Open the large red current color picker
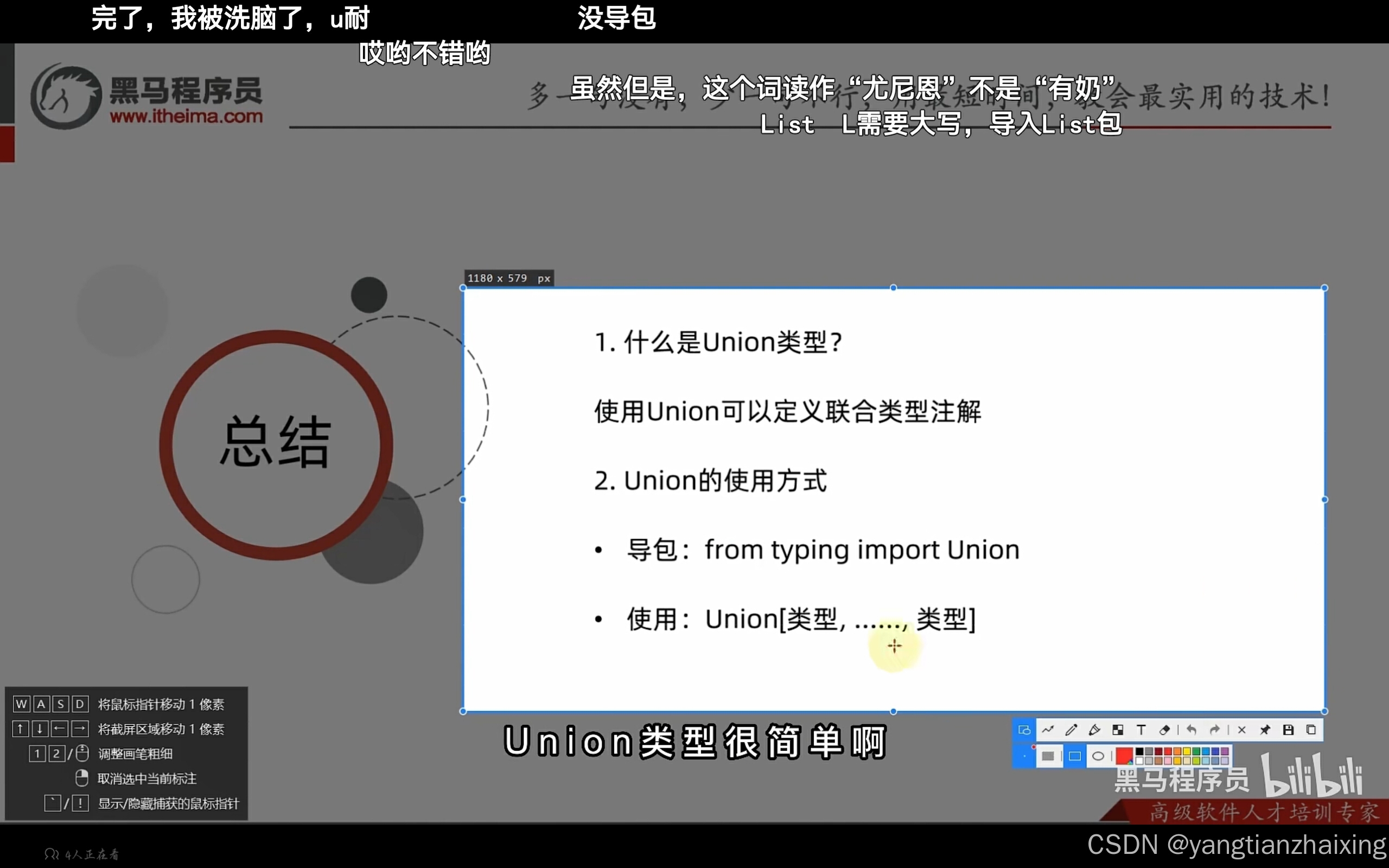This screenshot has height=868, width=1389. pyautogui.click(x=1124, y=756)
